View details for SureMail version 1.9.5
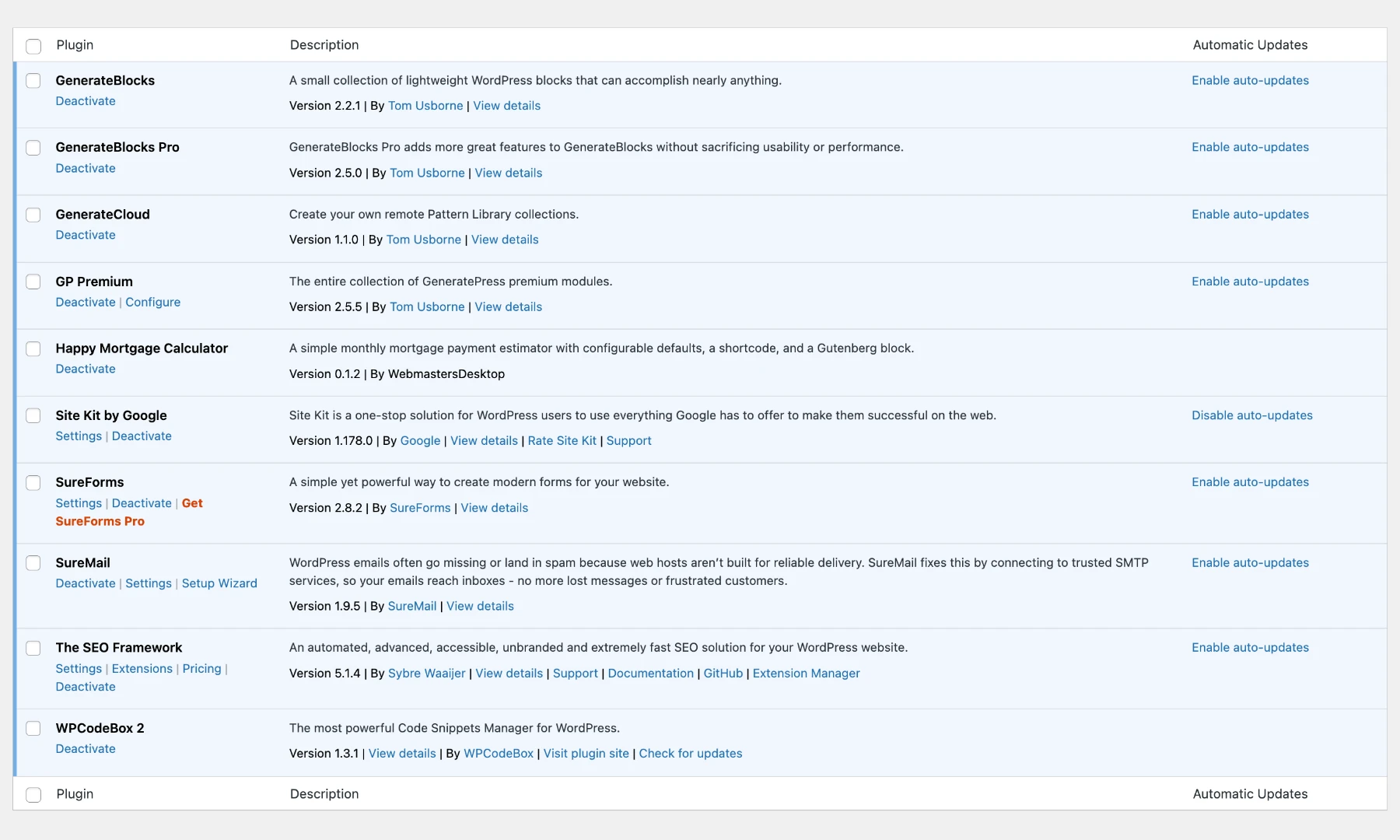 [480, 606]
